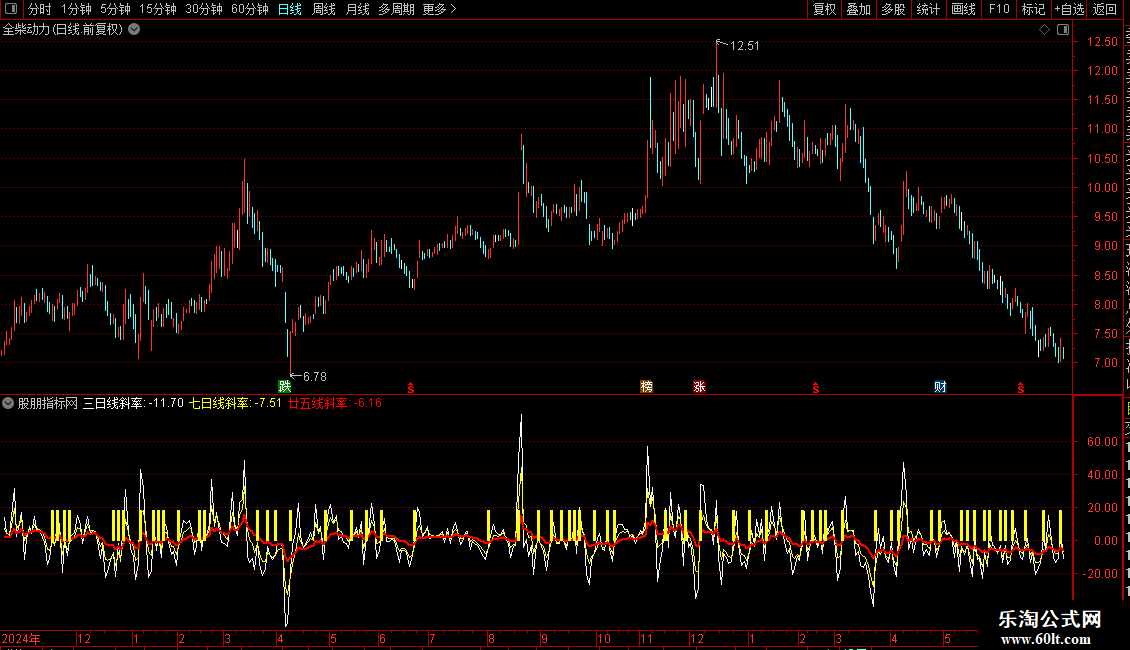
Task: Select the 60分钟 period tab
Action: point(249,9)
